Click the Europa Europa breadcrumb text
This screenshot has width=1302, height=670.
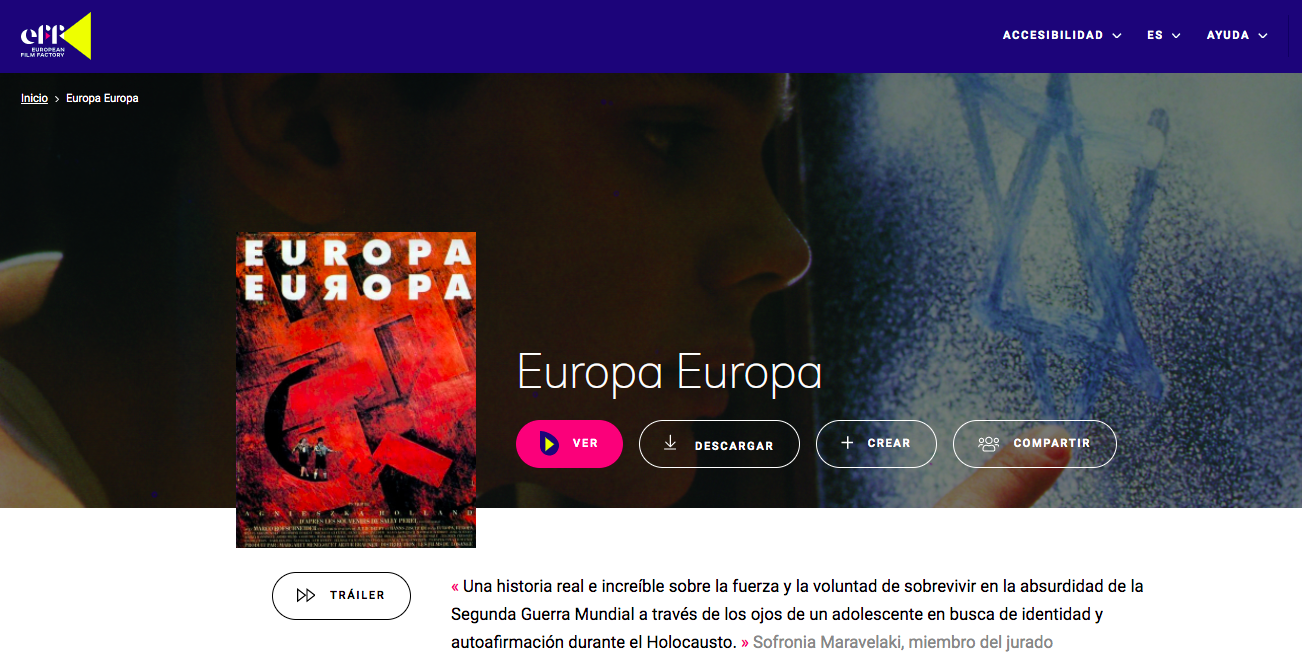(102, 98)
